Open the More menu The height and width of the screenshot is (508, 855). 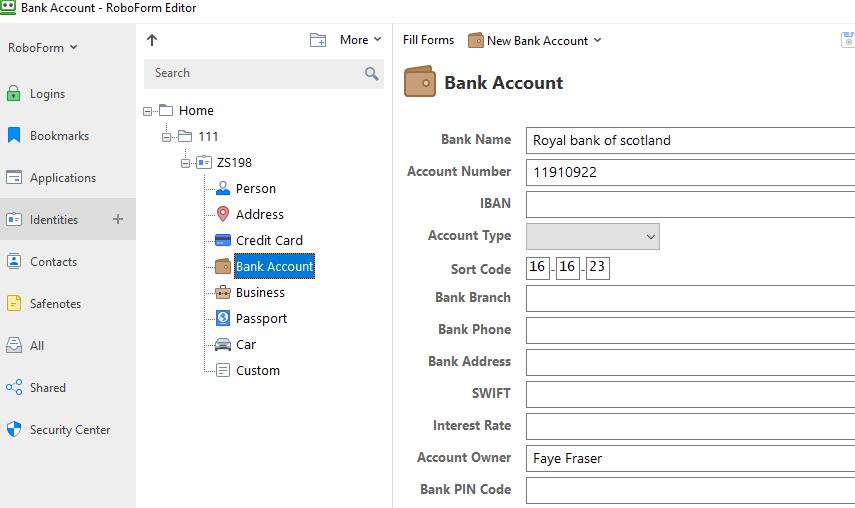coord(360,40)
